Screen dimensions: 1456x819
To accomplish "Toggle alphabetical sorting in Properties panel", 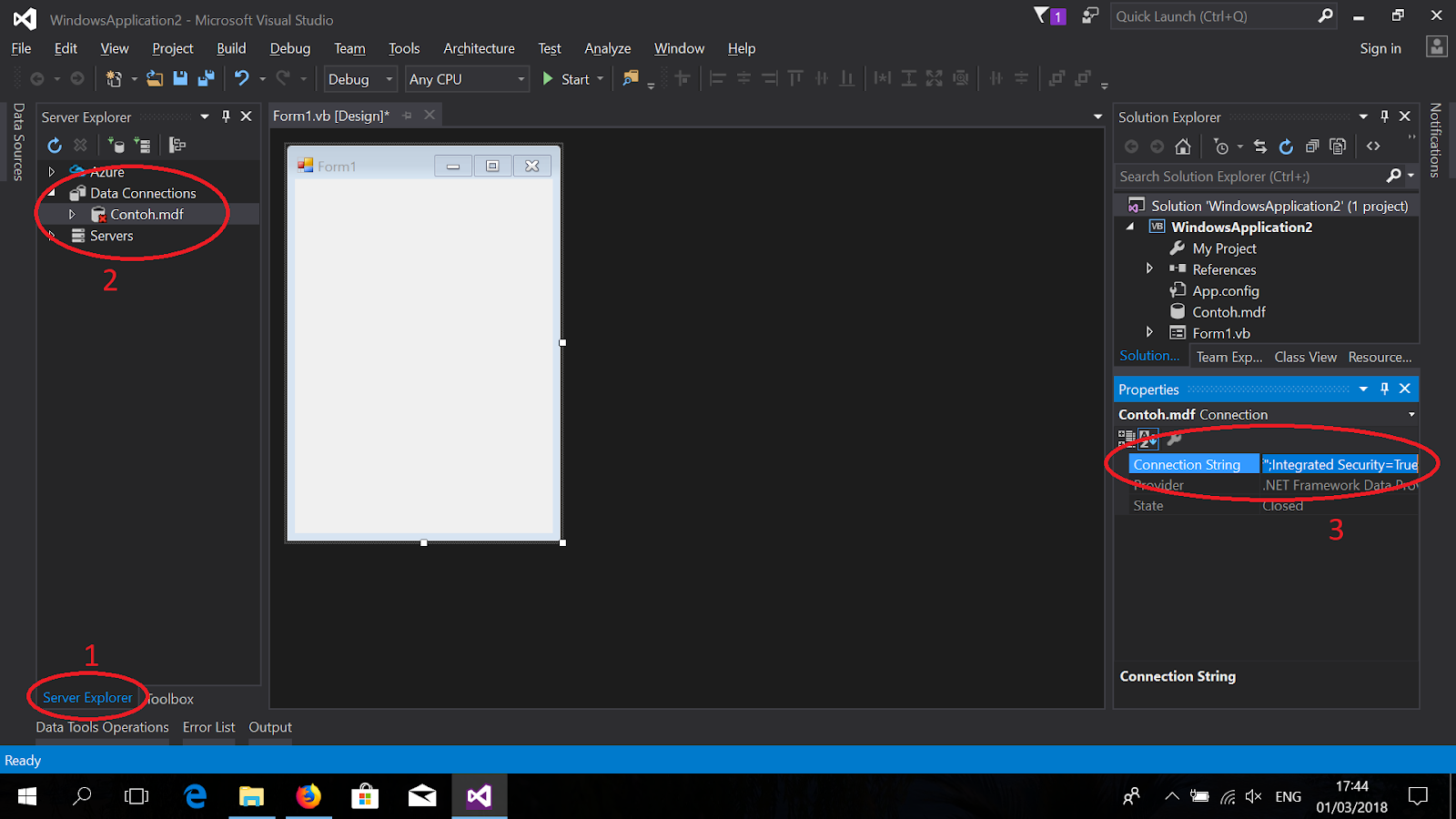I will (x=1148, y=439).
